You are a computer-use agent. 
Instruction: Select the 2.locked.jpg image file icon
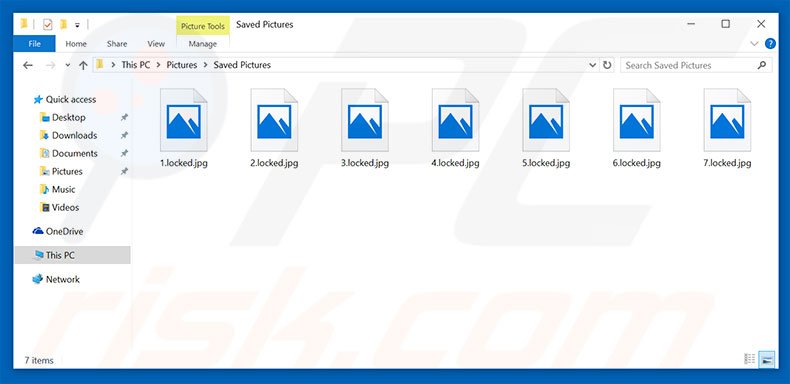(x=274, y=120)
